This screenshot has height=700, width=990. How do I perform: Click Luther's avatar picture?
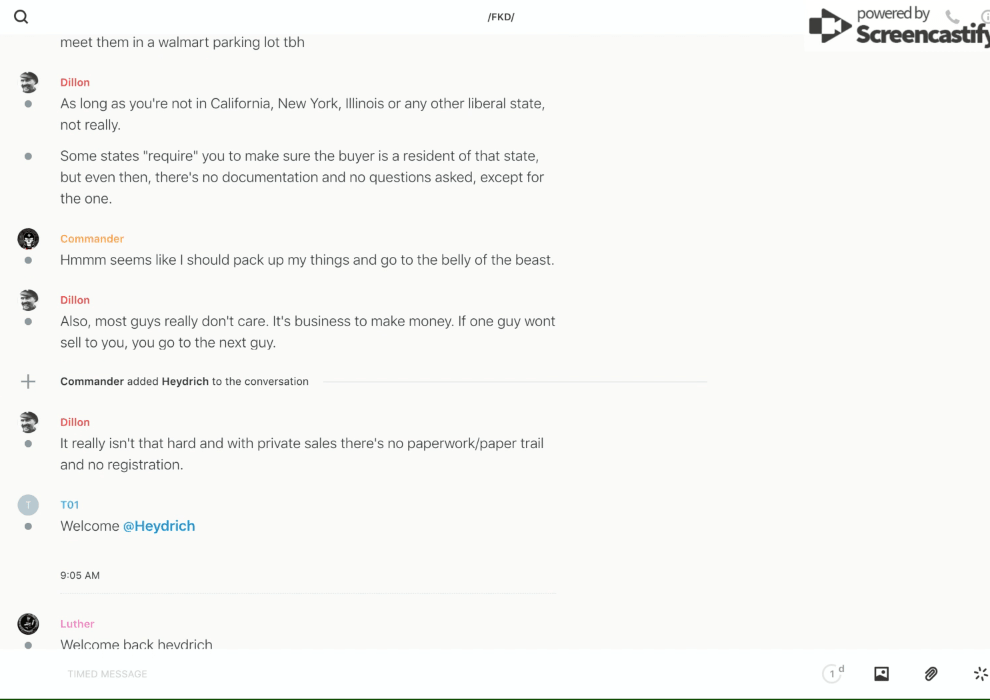[x=28, y=624]
